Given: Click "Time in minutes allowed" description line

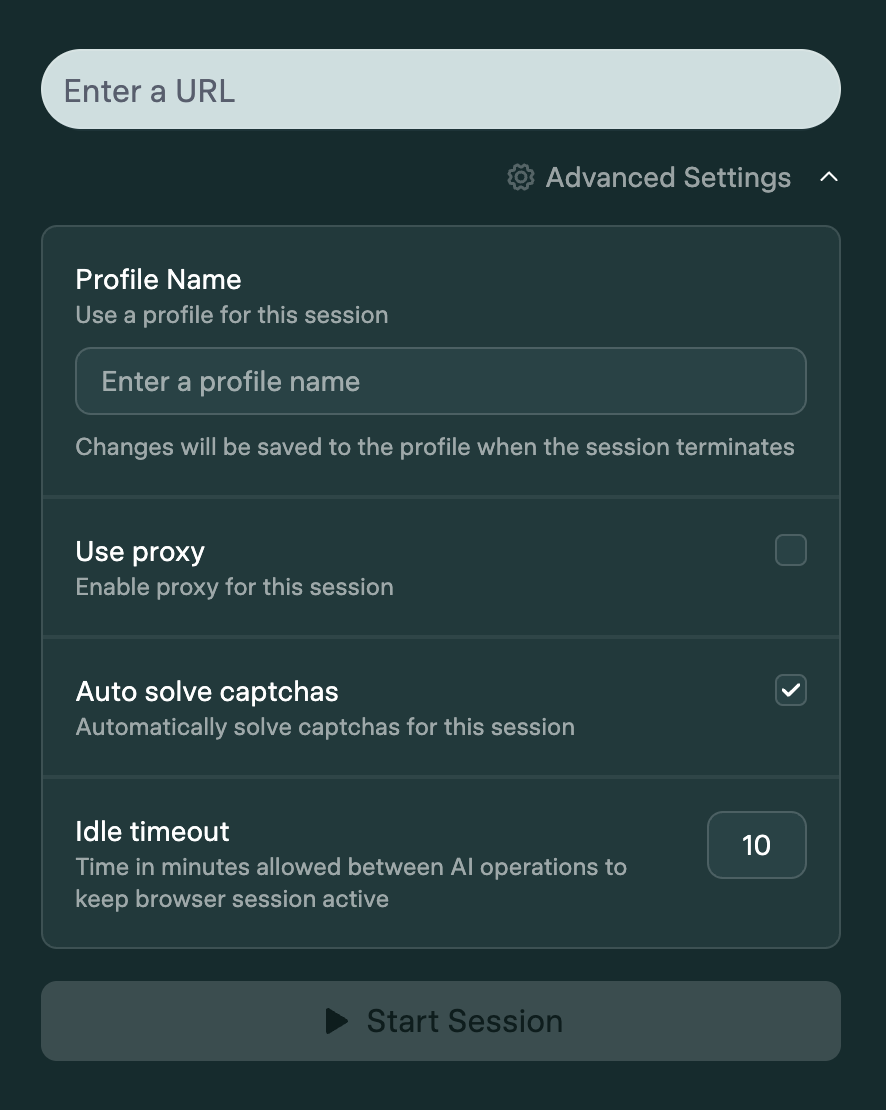Looking at the screenshot, I should [x=351, y=867].
